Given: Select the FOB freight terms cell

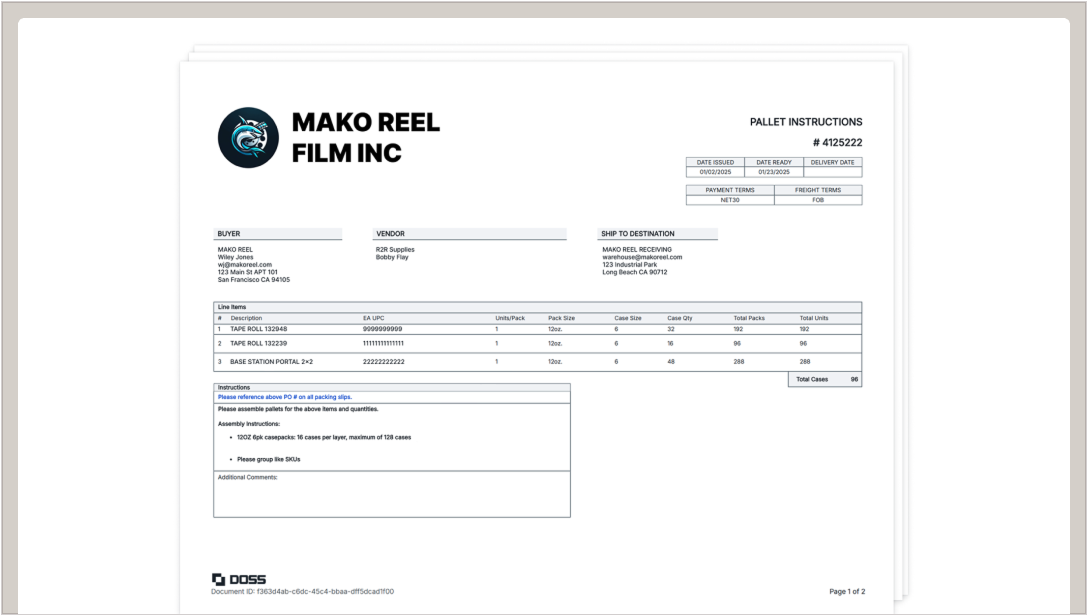Looking at the screenshot, I should tap(817, 200).
